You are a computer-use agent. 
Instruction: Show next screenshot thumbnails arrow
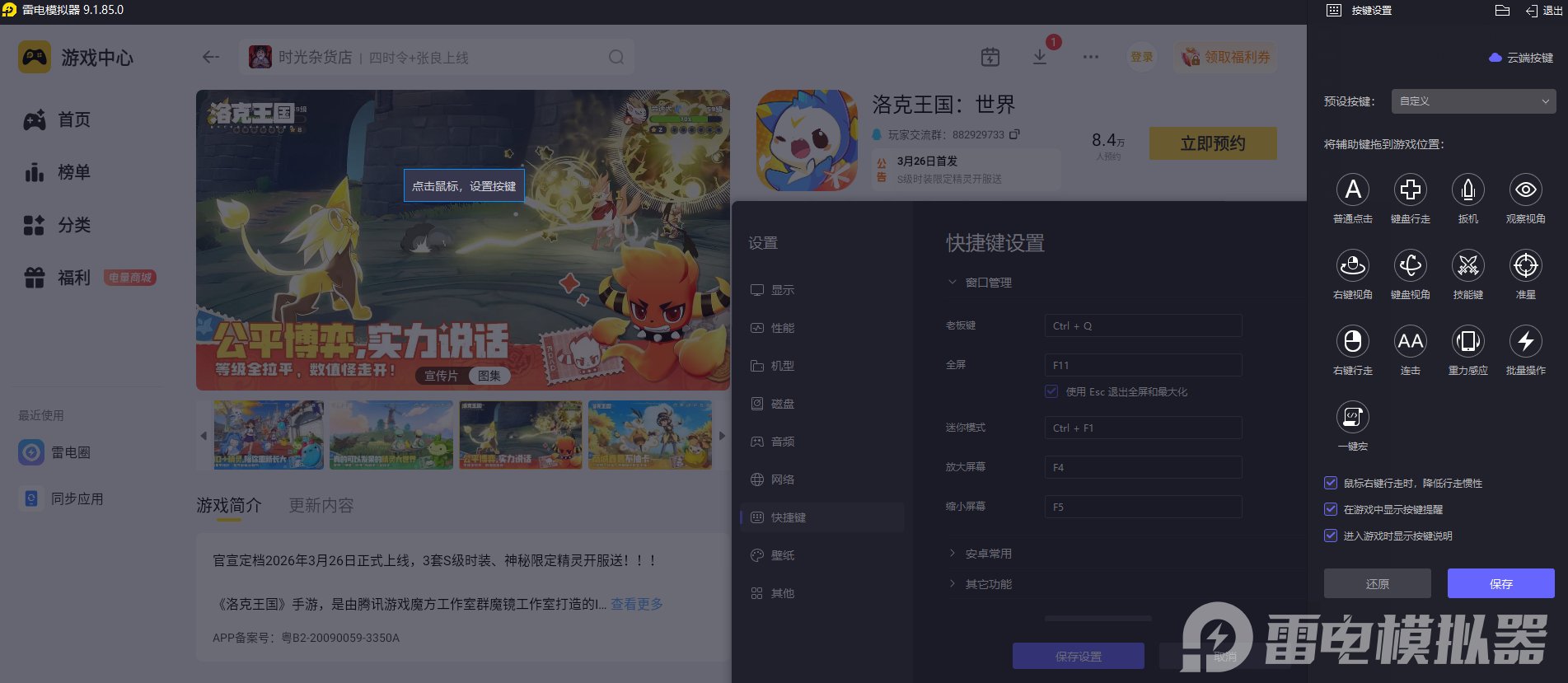722,436
